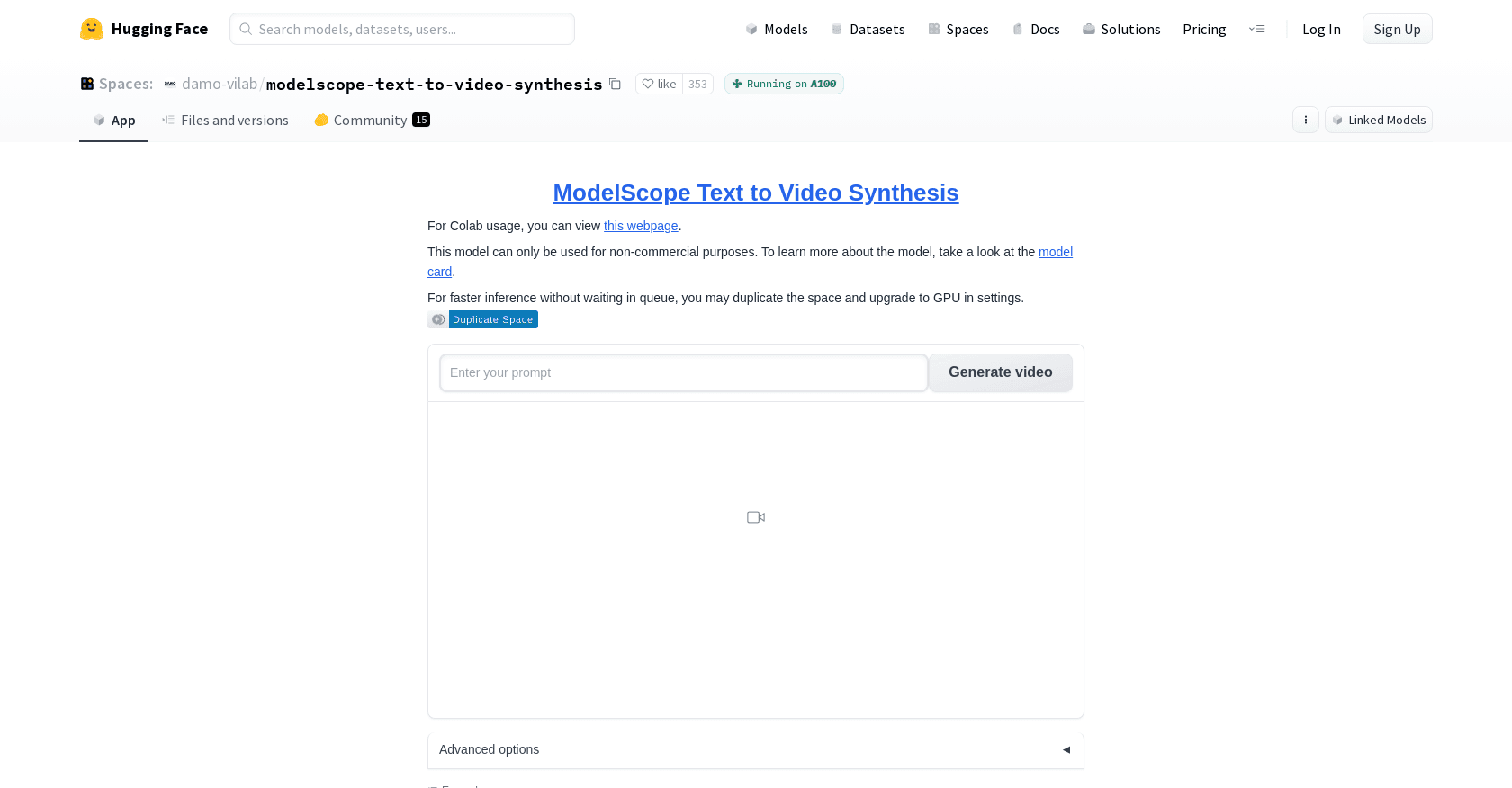Open the Community tab
Screen dimensions: 1512x788
pos(371,120)
